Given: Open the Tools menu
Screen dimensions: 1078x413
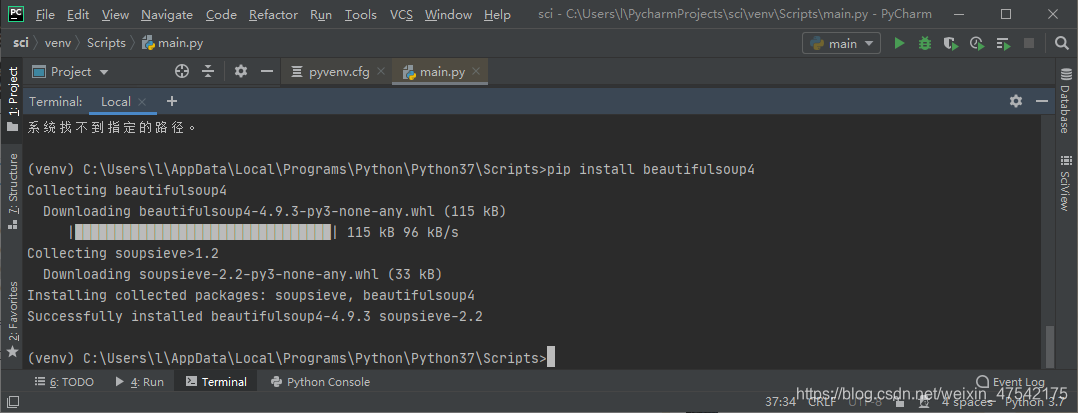Looking at the screenshot, I should pos(361,14).
